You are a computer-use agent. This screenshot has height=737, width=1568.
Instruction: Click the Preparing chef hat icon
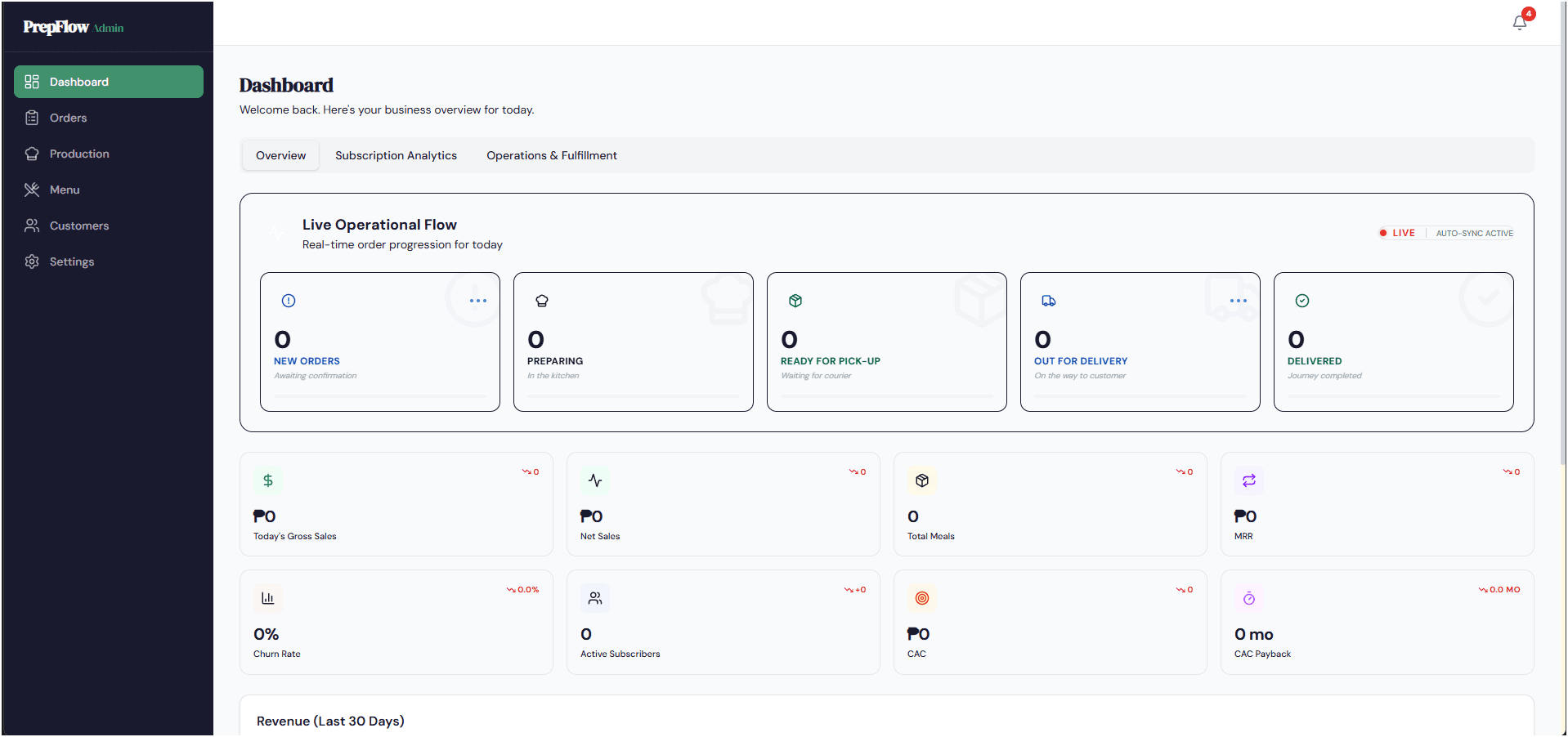pos(542,301)
